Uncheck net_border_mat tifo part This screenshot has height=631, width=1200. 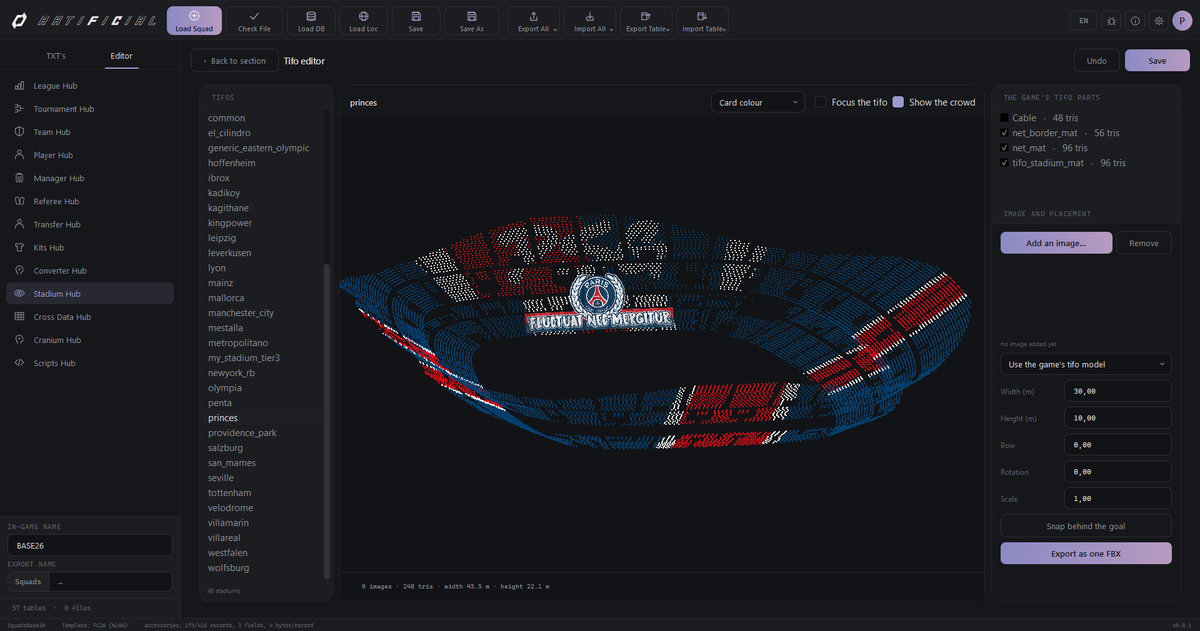1004,133
